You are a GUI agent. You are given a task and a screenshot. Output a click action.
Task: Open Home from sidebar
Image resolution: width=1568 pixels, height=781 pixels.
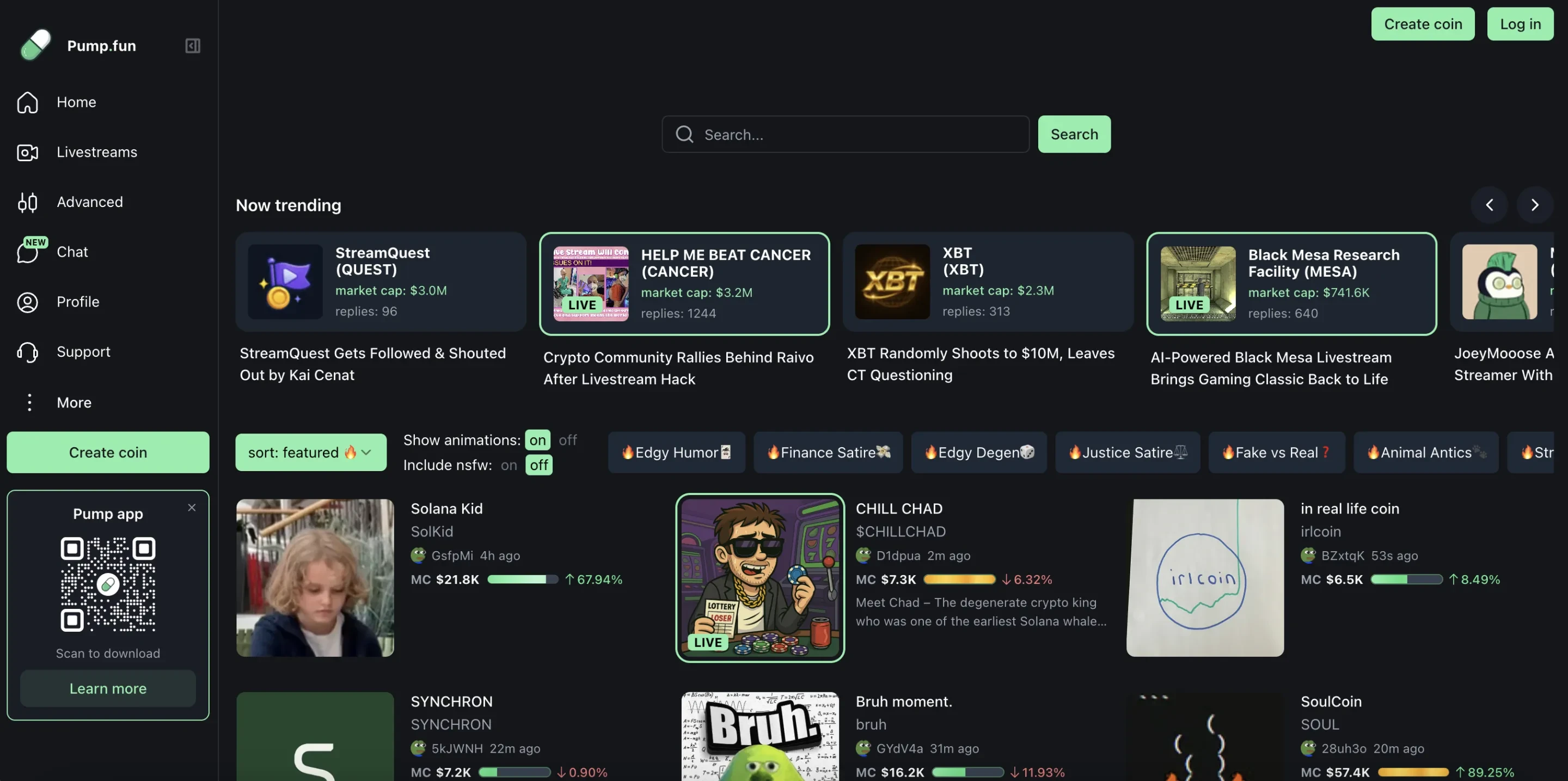[76, 102]
